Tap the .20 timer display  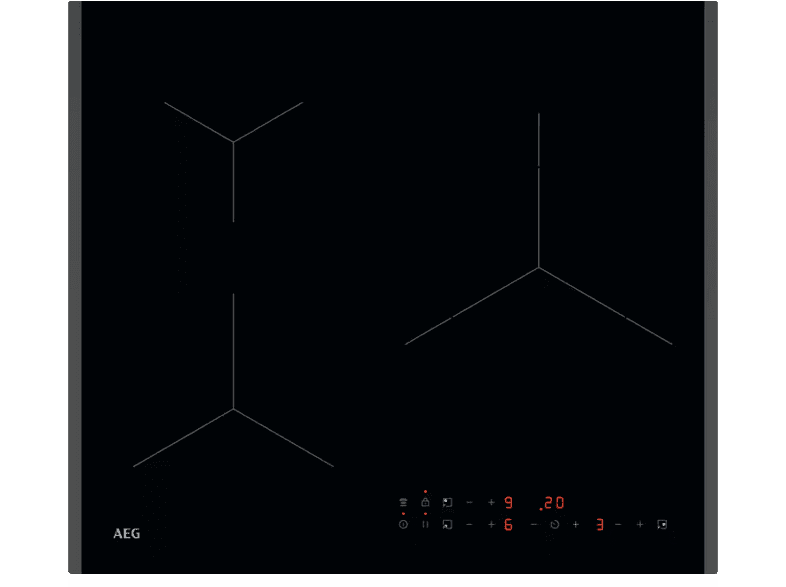click(553, 503)
